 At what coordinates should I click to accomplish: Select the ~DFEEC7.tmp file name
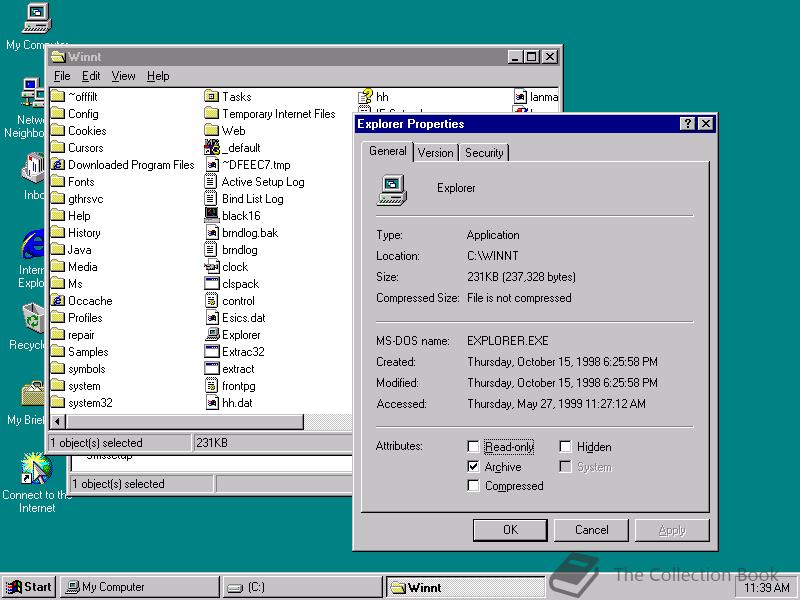[x=256, y=165]
